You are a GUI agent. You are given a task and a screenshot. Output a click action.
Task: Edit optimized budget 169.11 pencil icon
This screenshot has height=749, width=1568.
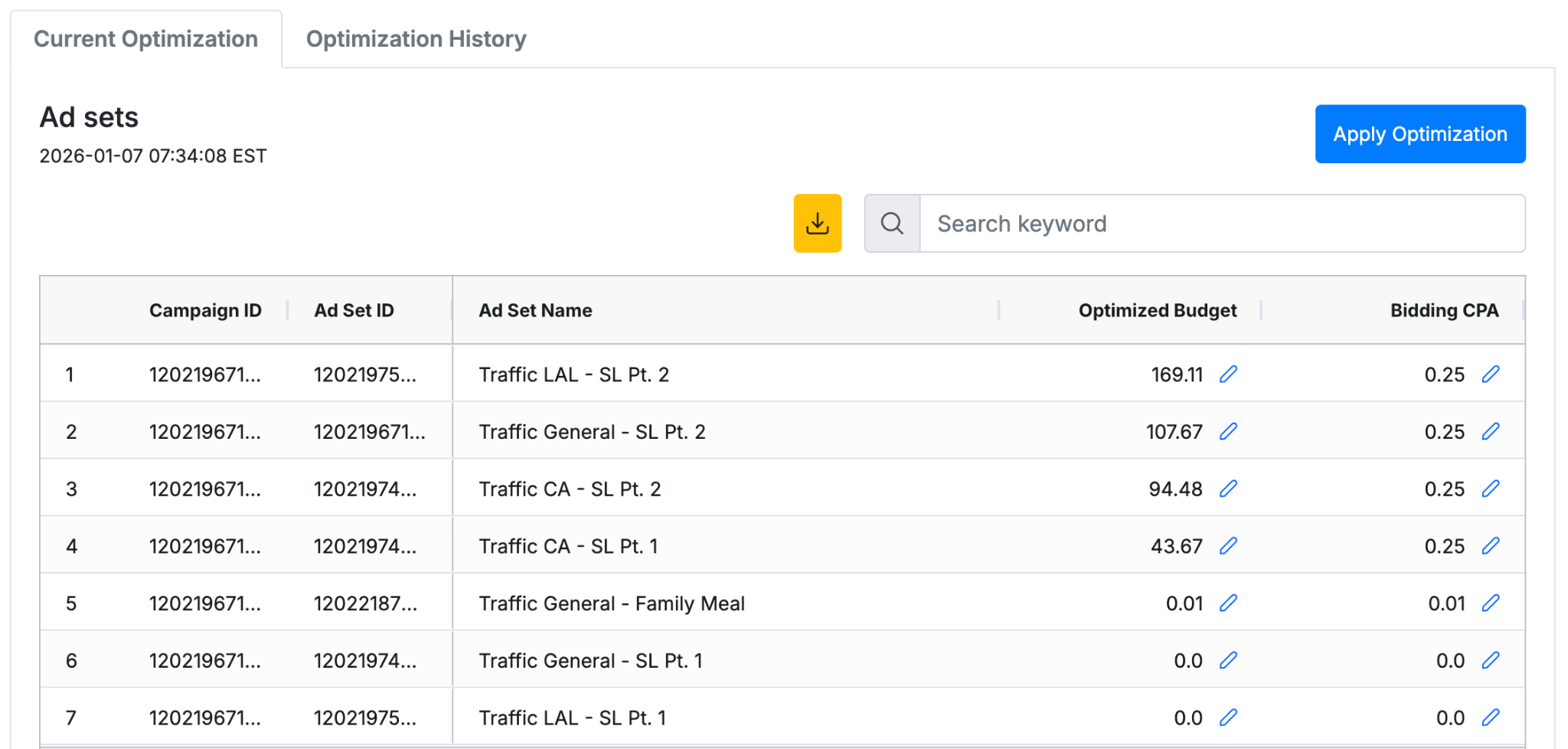click(1228, 374)
